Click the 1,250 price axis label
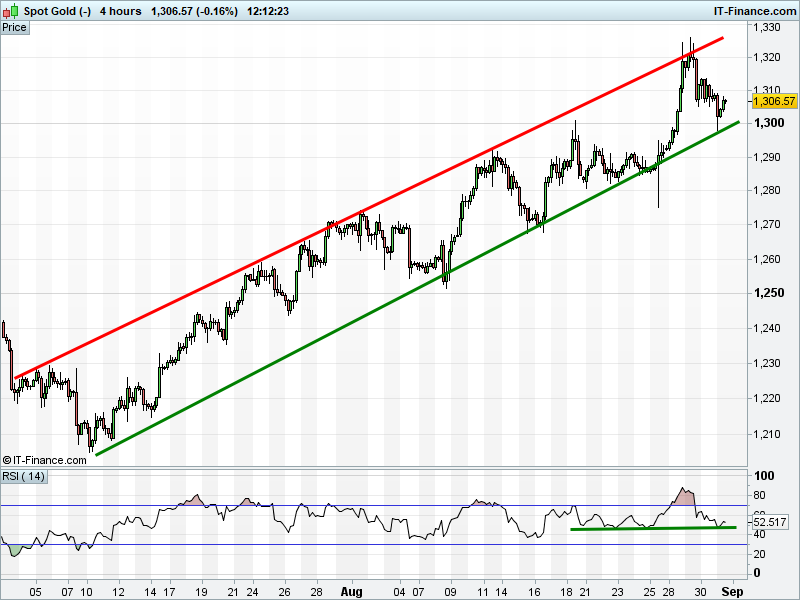Screen dimensions: 800x600 coord(769,293)
